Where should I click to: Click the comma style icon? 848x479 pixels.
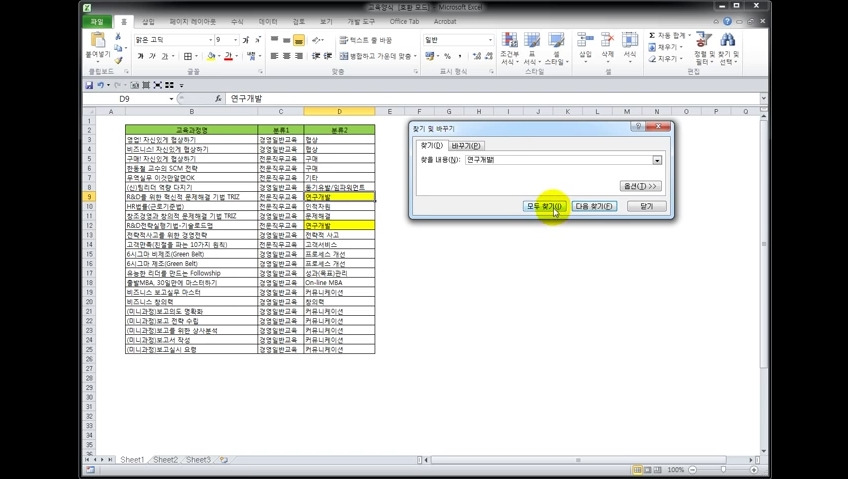(x=460, y=56)
